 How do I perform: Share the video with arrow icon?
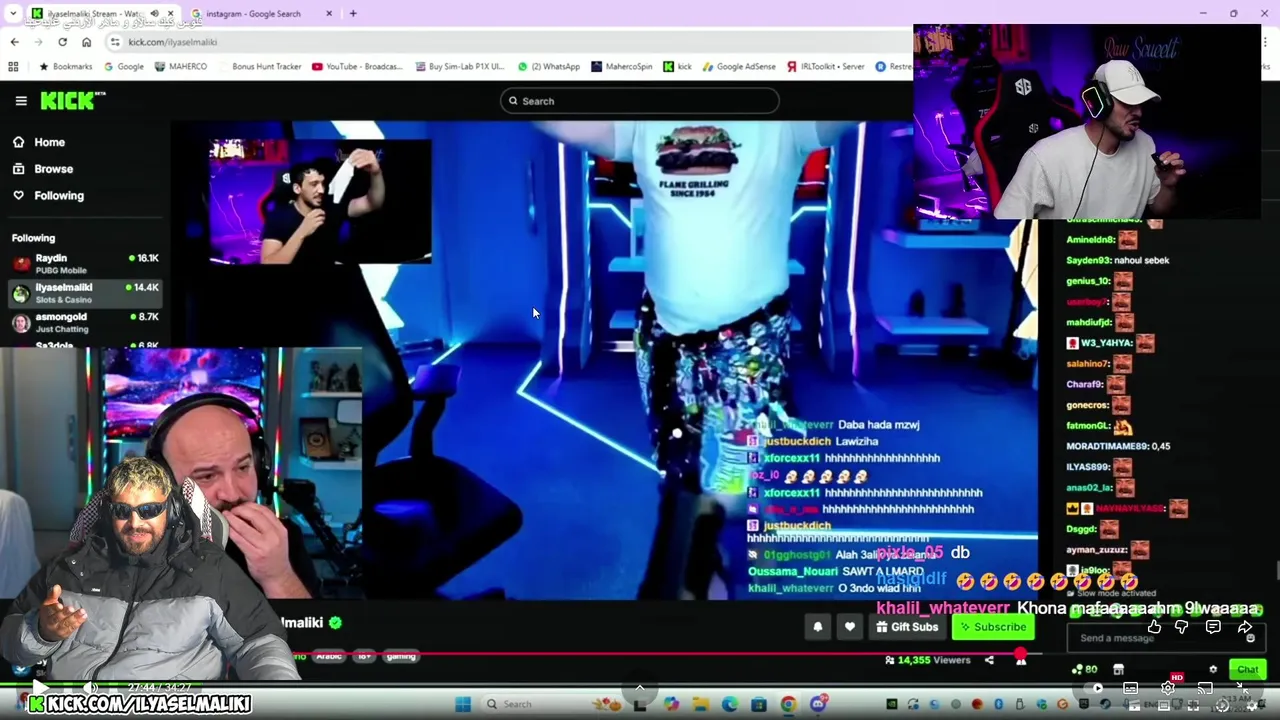(1245, 627)
